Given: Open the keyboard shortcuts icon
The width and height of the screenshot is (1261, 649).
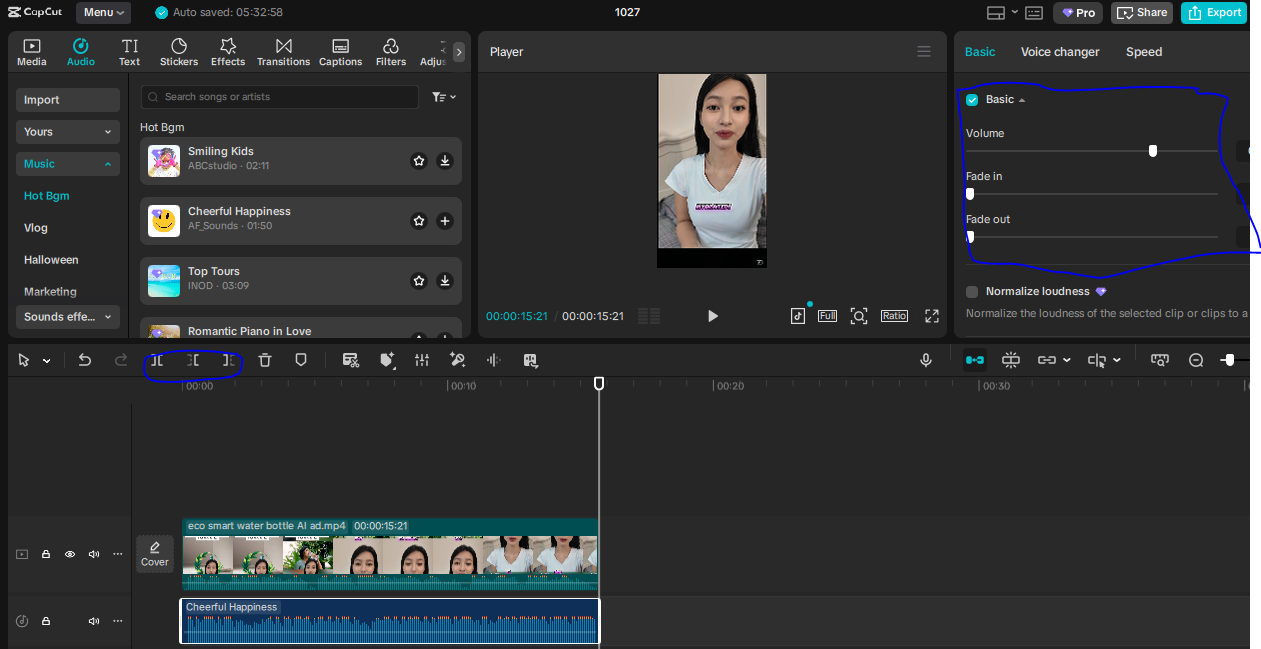Looking at the screenshot, I should (x=1034, y=13).
